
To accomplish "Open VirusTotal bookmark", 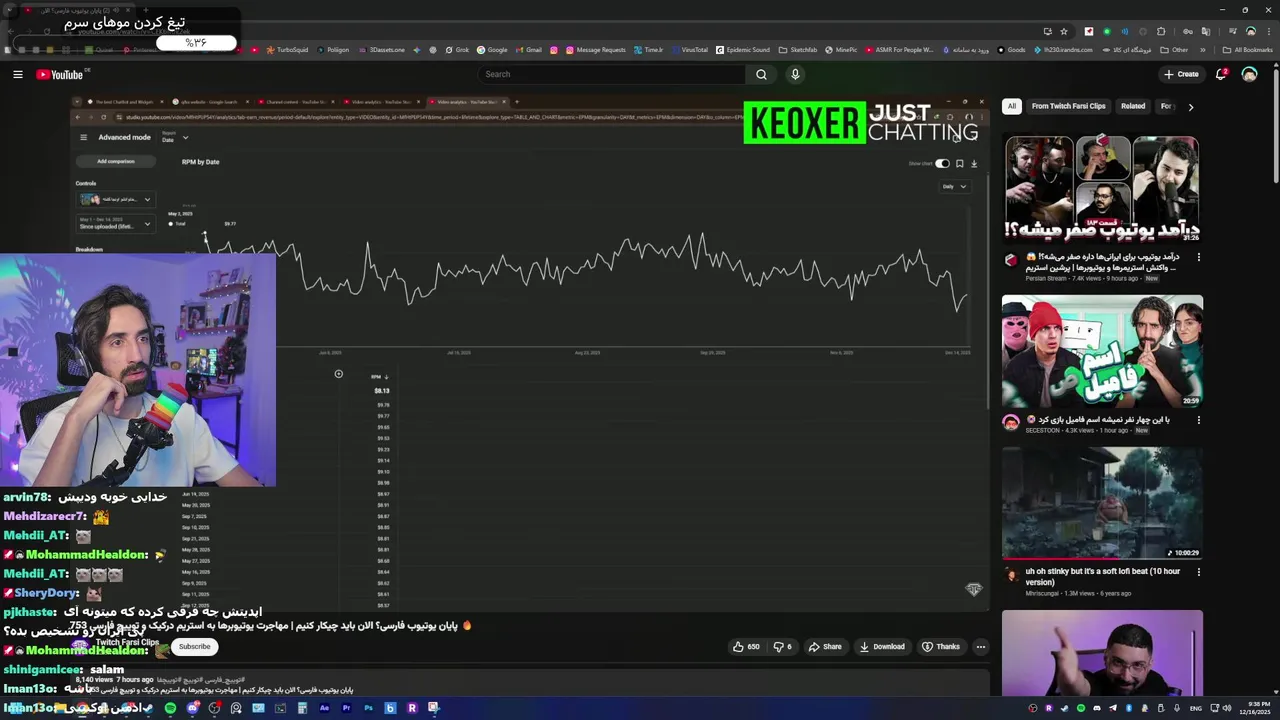I will (689, 50).
